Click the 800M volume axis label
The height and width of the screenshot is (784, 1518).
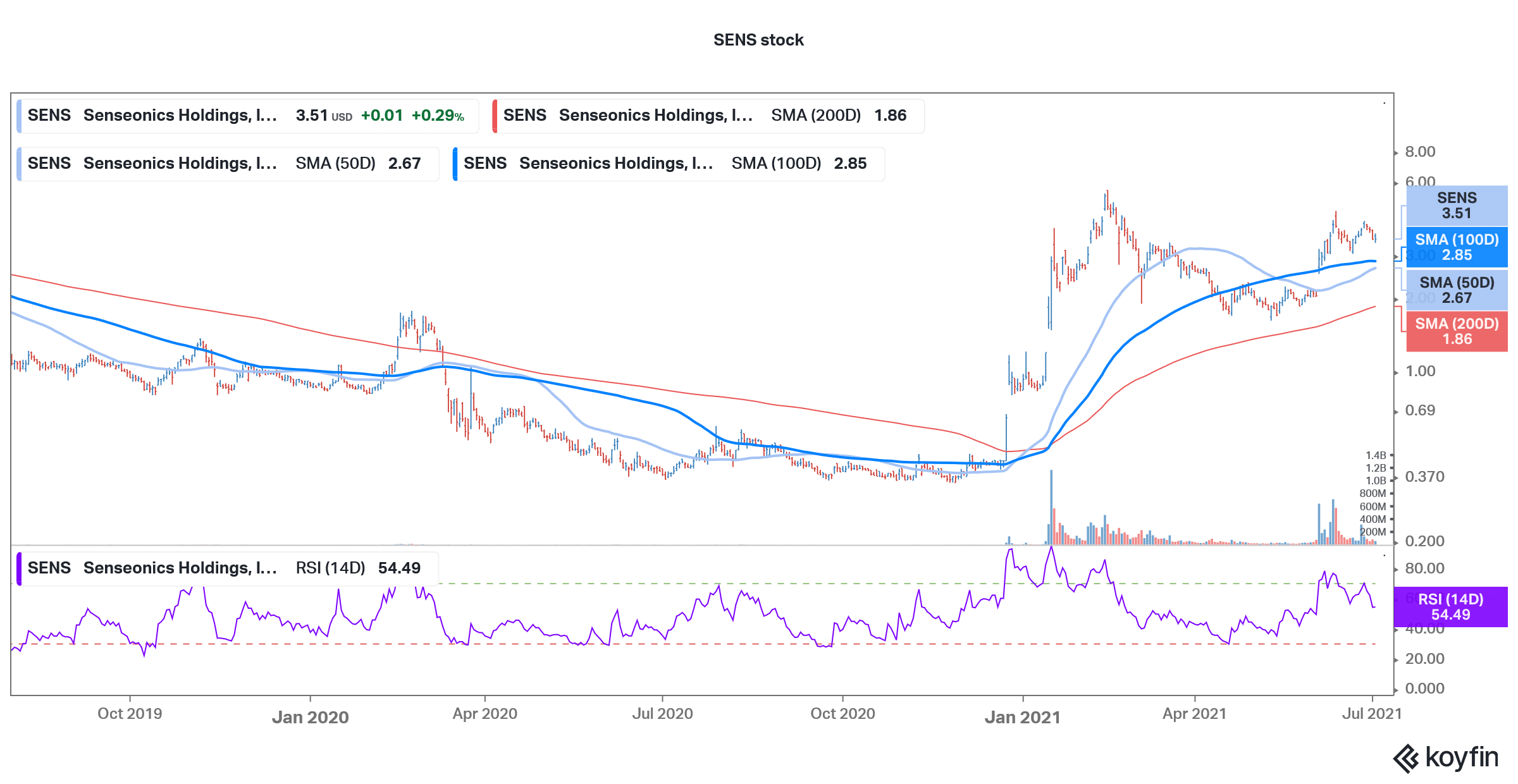tap(1373, 493)
